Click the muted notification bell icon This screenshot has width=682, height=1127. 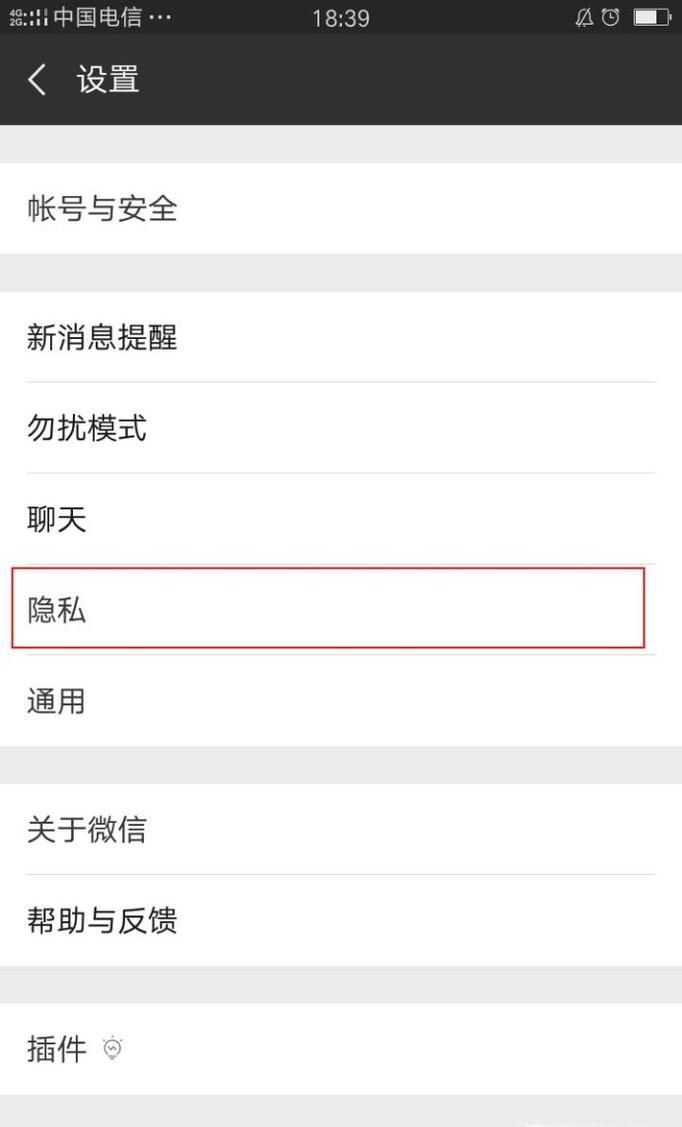click(x=585, y=16)
